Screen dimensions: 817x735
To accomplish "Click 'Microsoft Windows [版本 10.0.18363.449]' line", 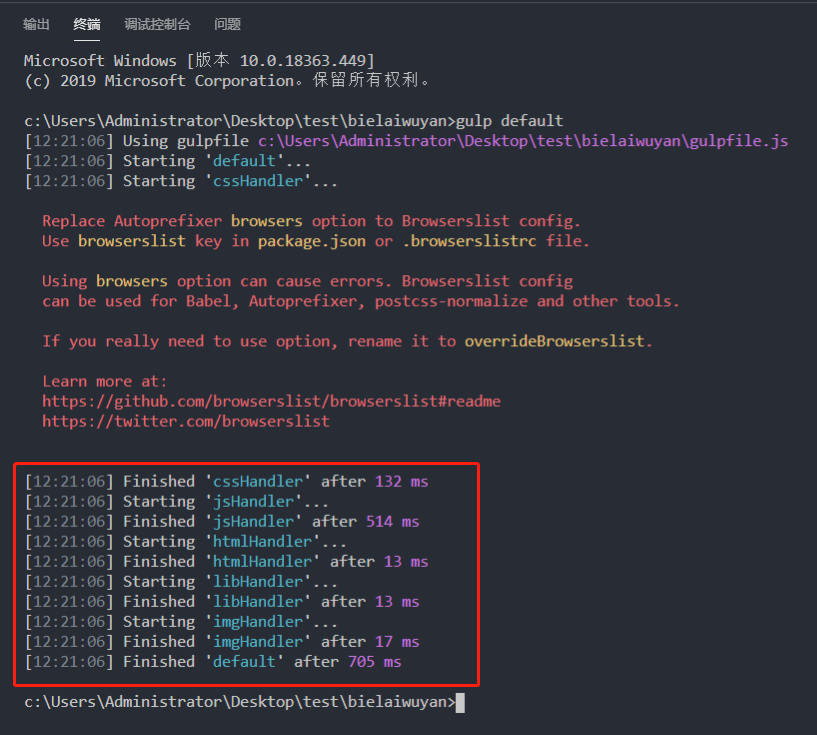I will pyautogui.click(x=199, y=61).
